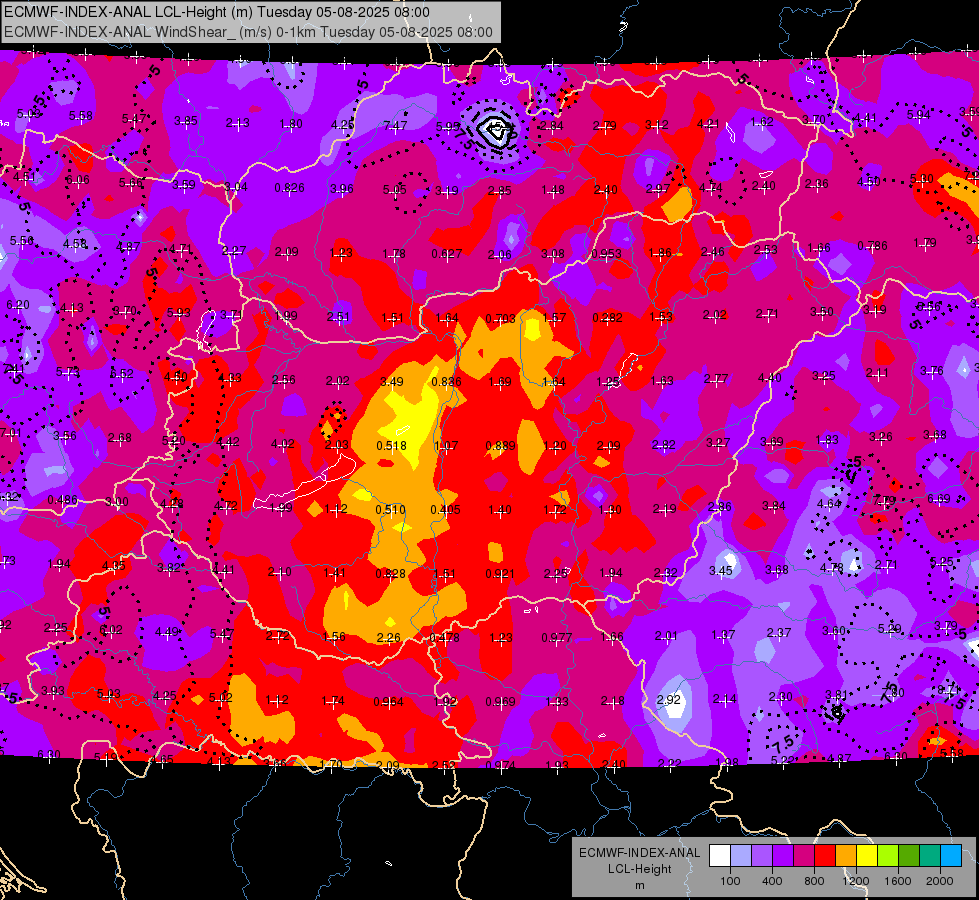Click the value 2.92 on the white patch
979x900 pixels.
669,700
